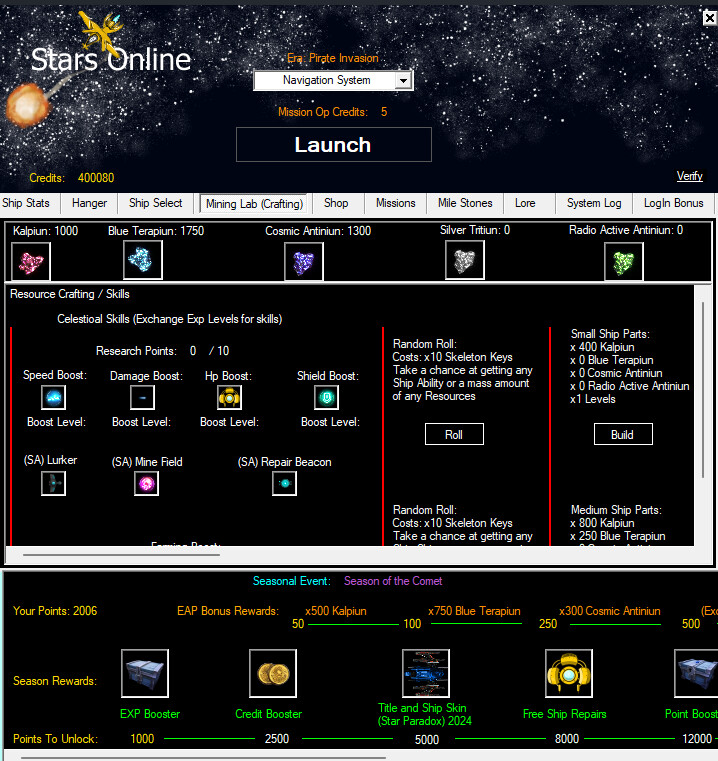Click the Roll button for Random Roll
This screenshot has width=718, height=761.
(453, 434)
